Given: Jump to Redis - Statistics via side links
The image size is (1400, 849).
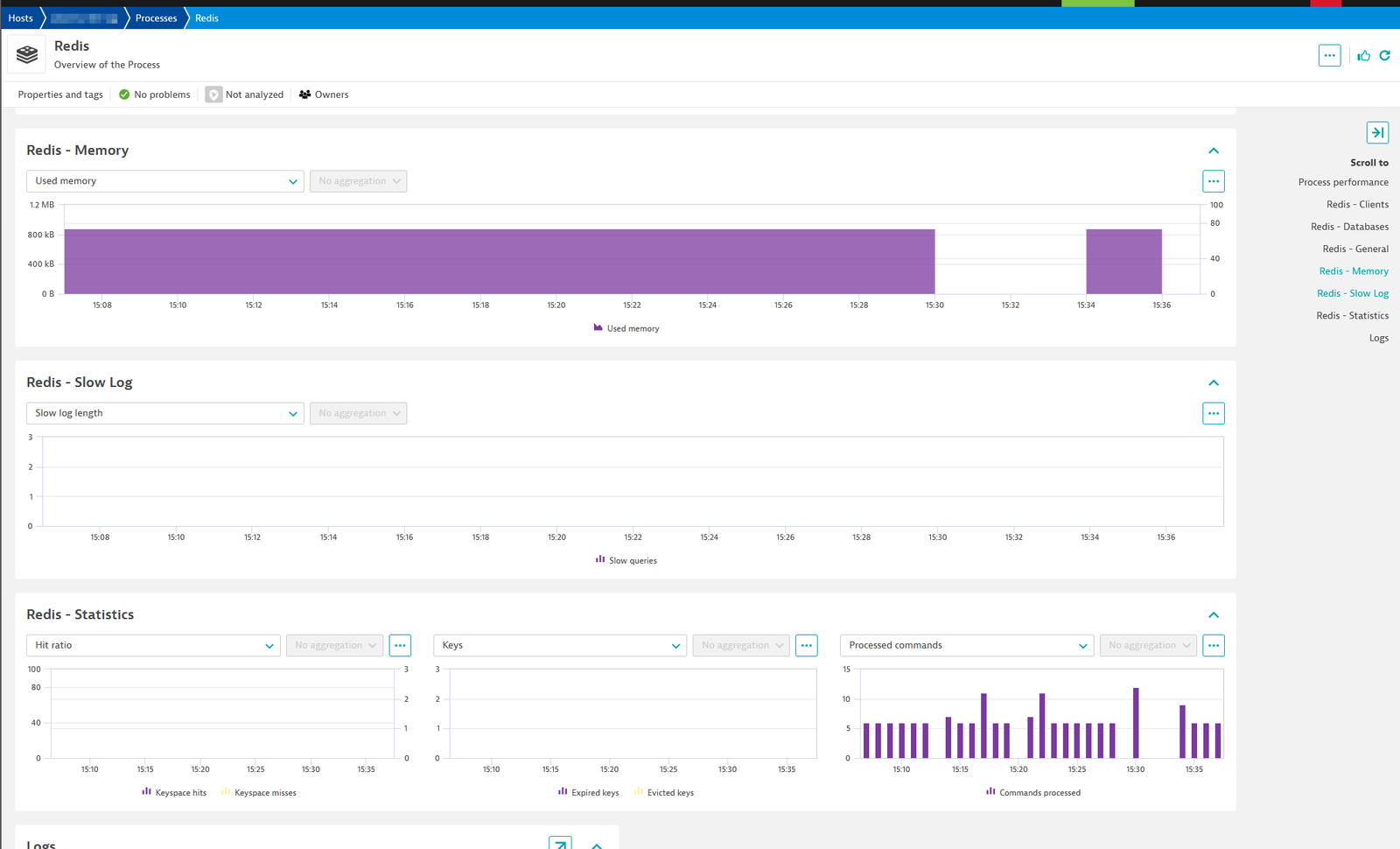Looking at the screenshot, I should click(1352, 315).
